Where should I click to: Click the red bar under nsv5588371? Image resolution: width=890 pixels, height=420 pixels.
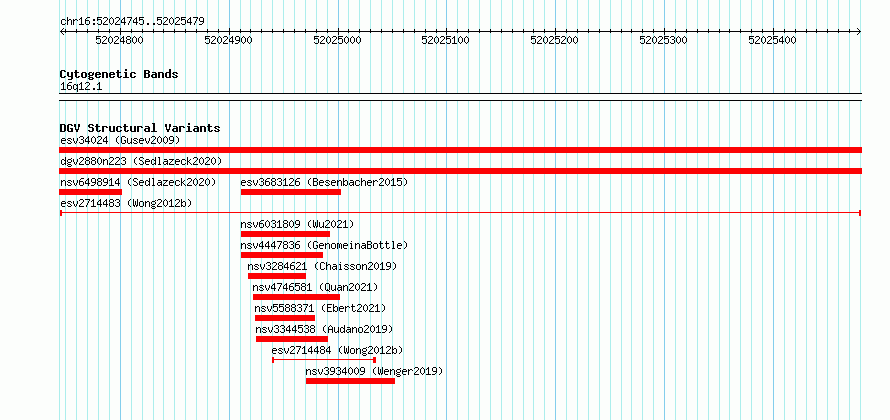pyautogui.click(x=285, y=318)
